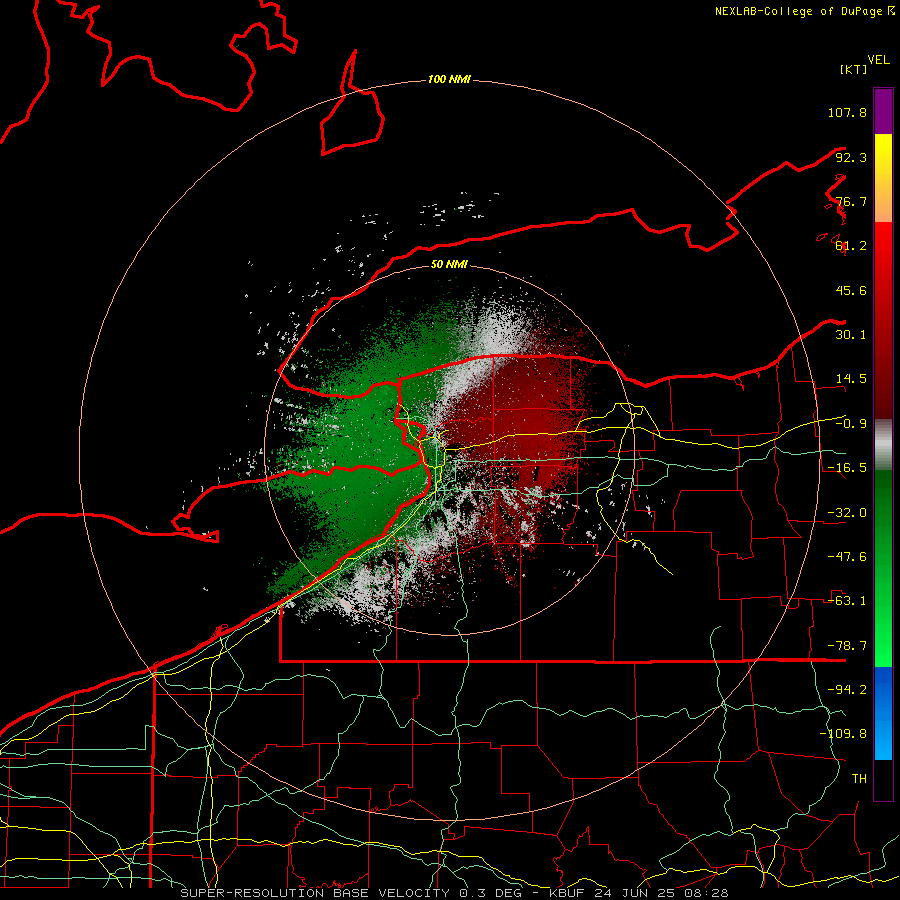The image size is (900, 900).
Task: Click the -16.5 velocity scale value
Action: (847, 468)
